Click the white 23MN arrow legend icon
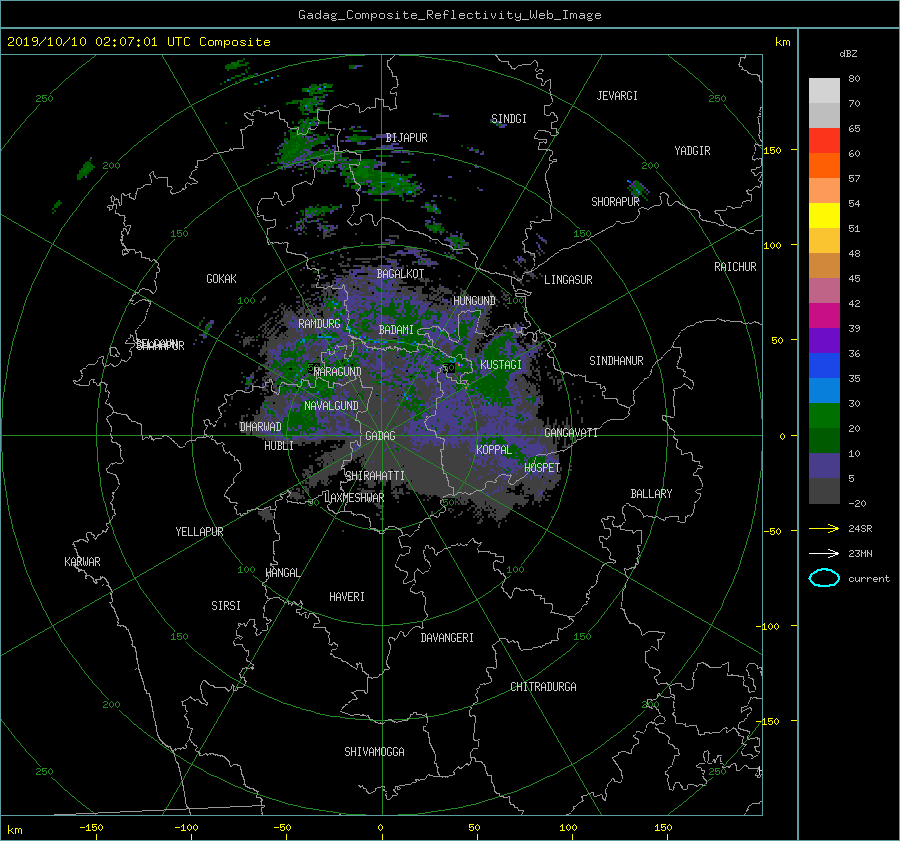 824,553
